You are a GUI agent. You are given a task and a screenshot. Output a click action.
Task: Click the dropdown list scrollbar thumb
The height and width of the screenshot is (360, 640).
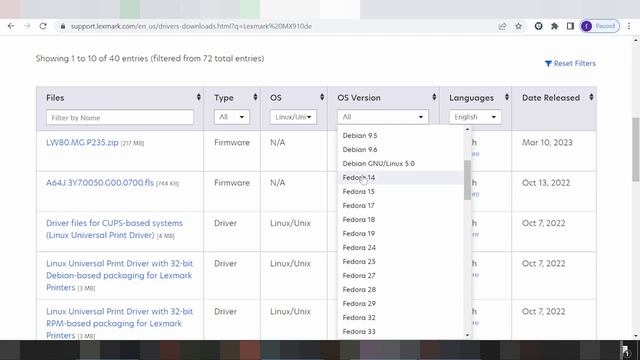467,180
